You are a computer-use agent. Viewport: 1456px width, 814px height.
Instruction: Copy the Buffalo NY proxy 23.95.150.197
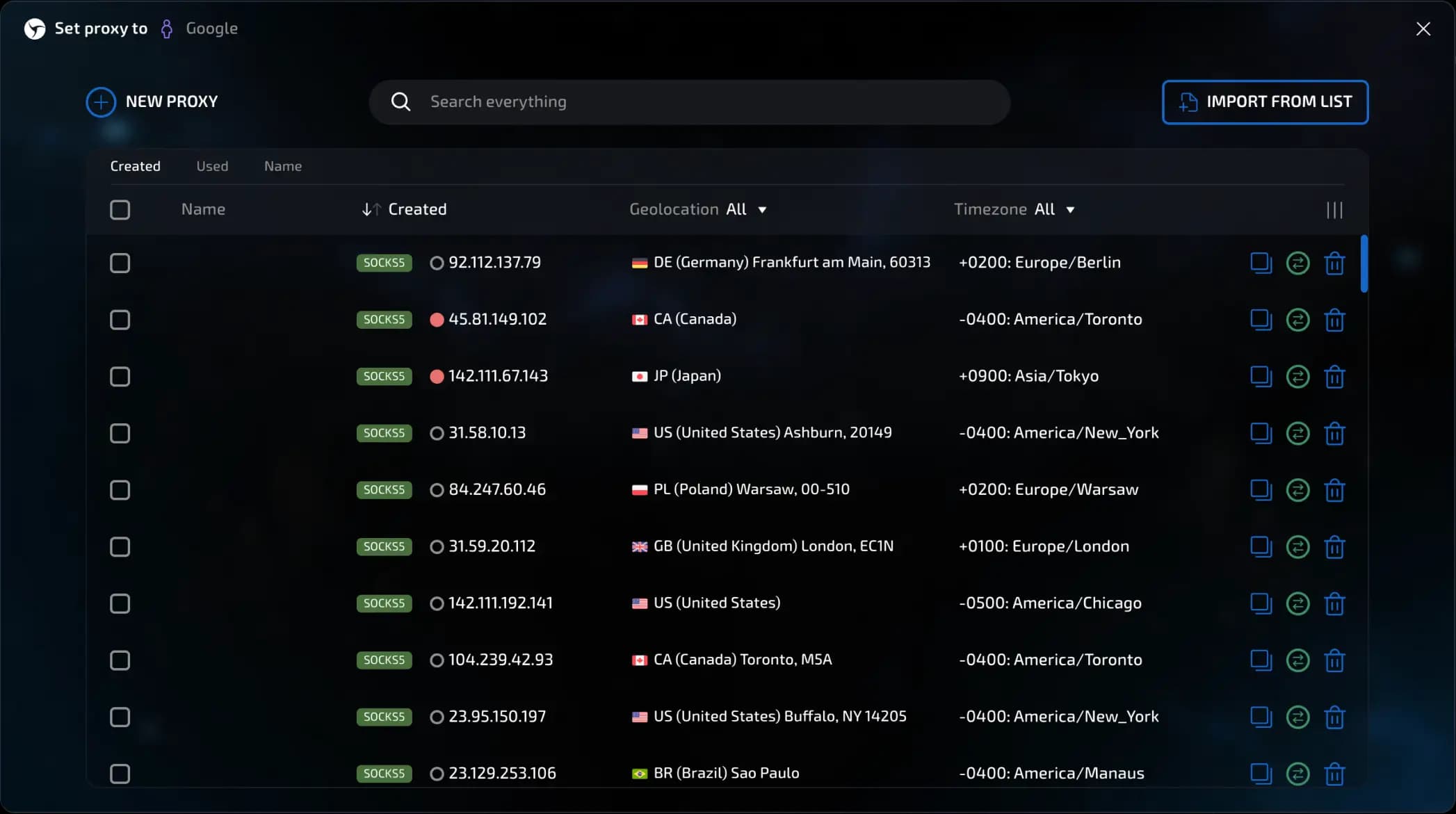click(1260, 717)
